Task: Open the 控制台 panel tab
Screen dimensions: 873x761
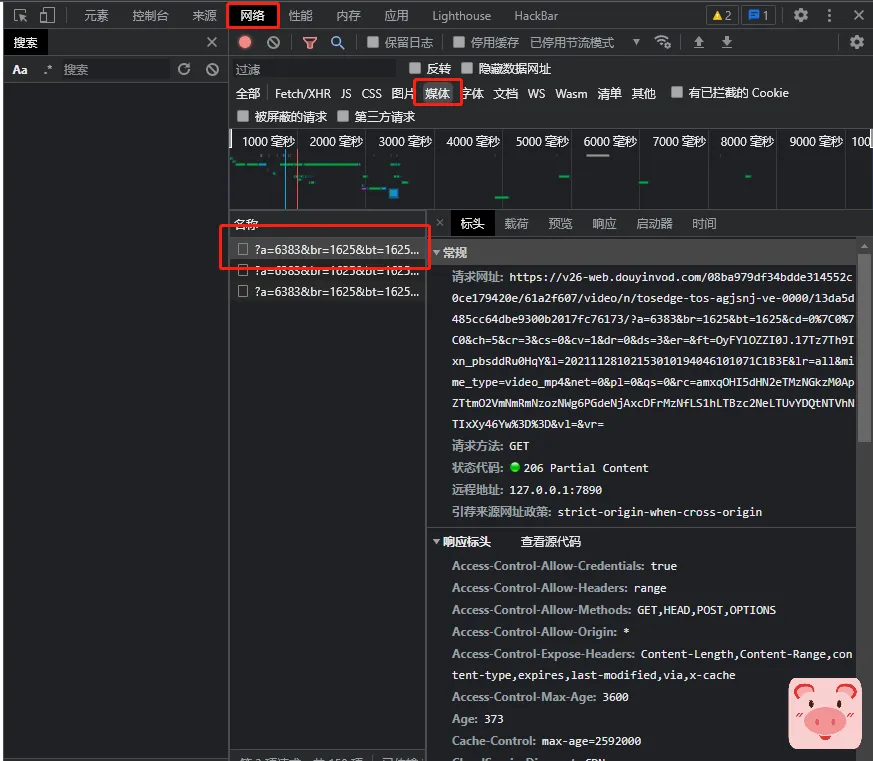Action: click(150, 16)
